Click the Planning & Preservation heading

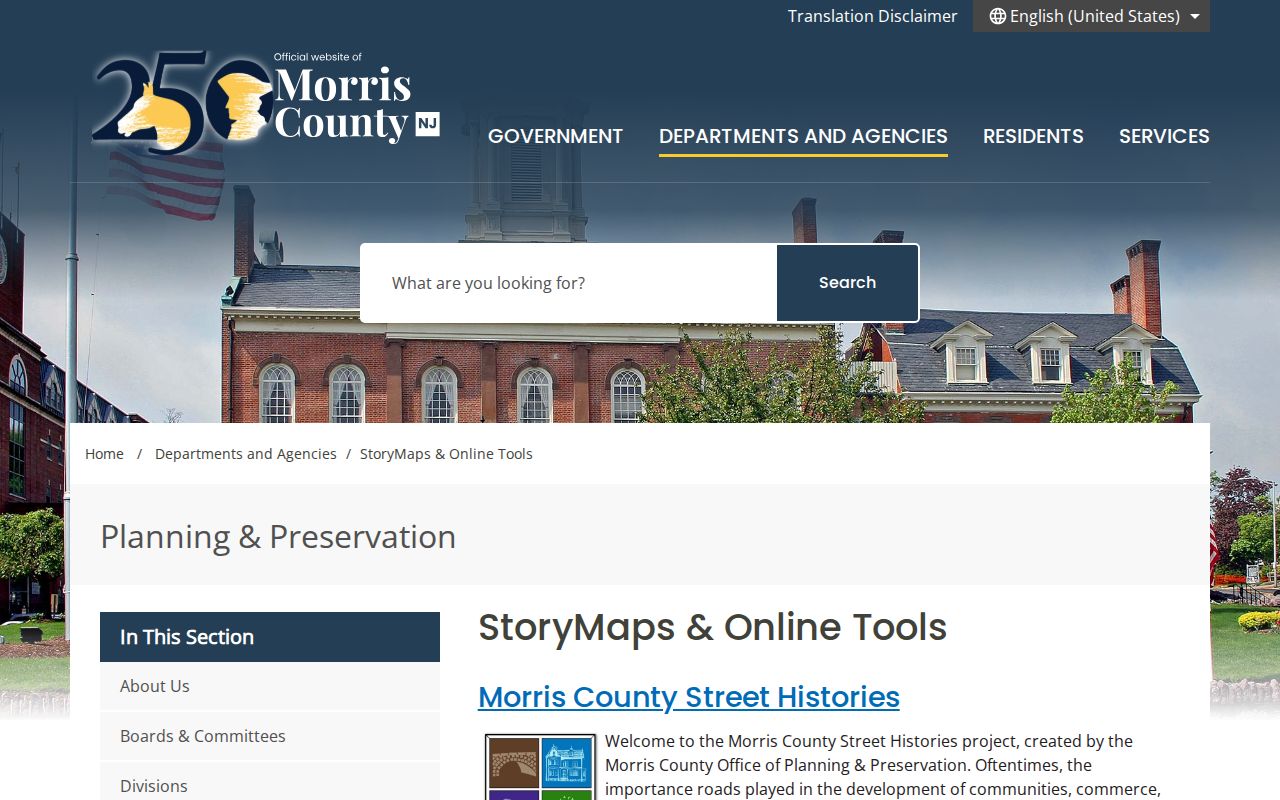point(278,537)
